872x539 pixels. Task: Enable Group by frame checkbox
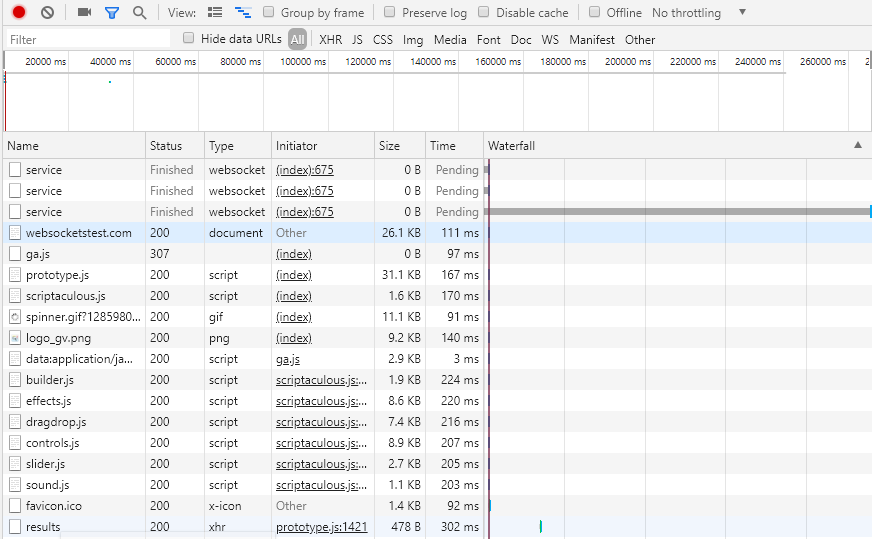tap(268, 12)
